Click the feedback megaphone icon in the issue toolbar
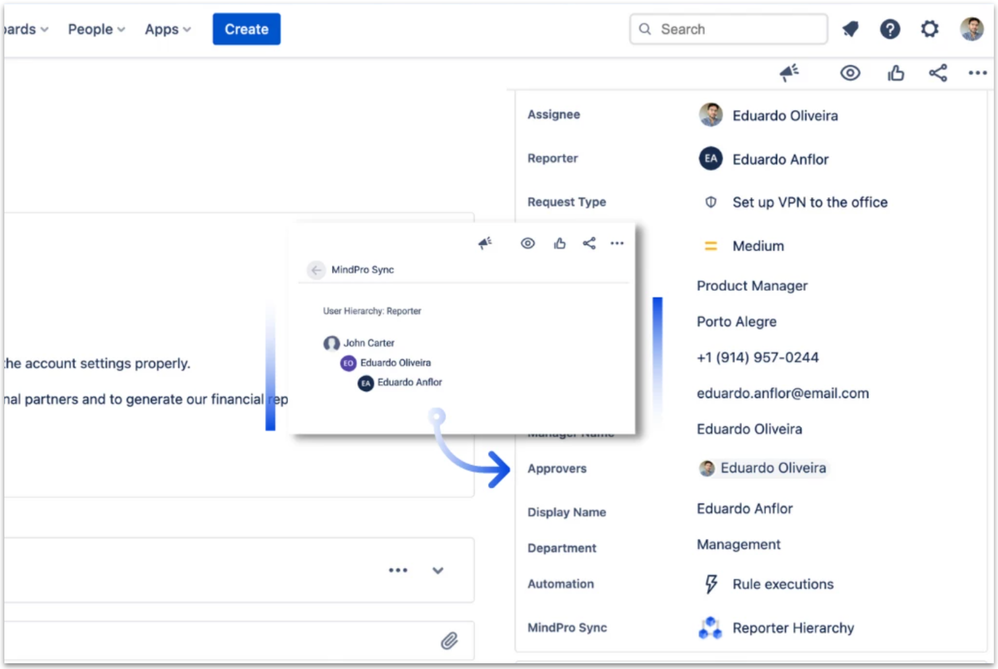This screenshot has height=669, width=998. 789,73
